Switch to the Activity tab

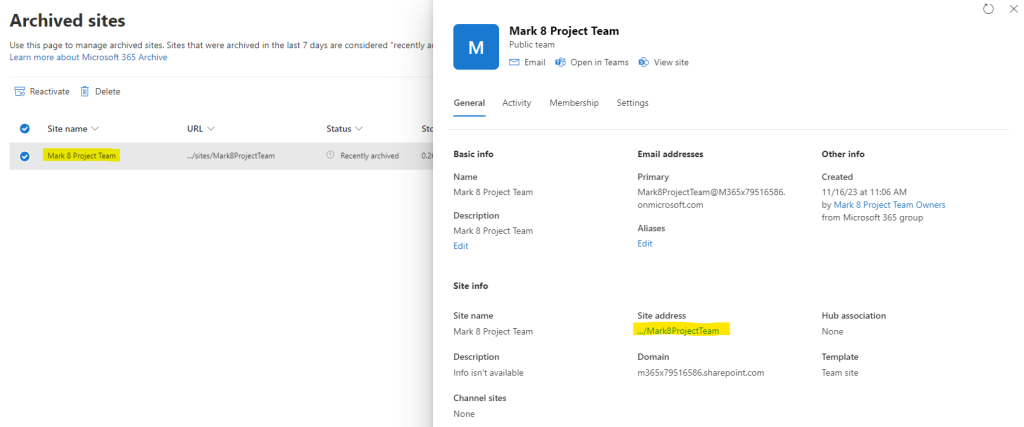tap(517, 103)
